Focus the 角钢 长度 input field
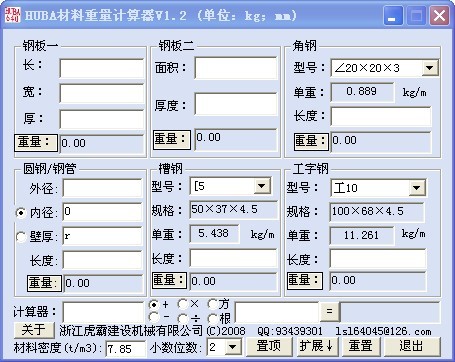Image resolution: width=455 pixels, height=362 pixels. (x=381, y=116)
